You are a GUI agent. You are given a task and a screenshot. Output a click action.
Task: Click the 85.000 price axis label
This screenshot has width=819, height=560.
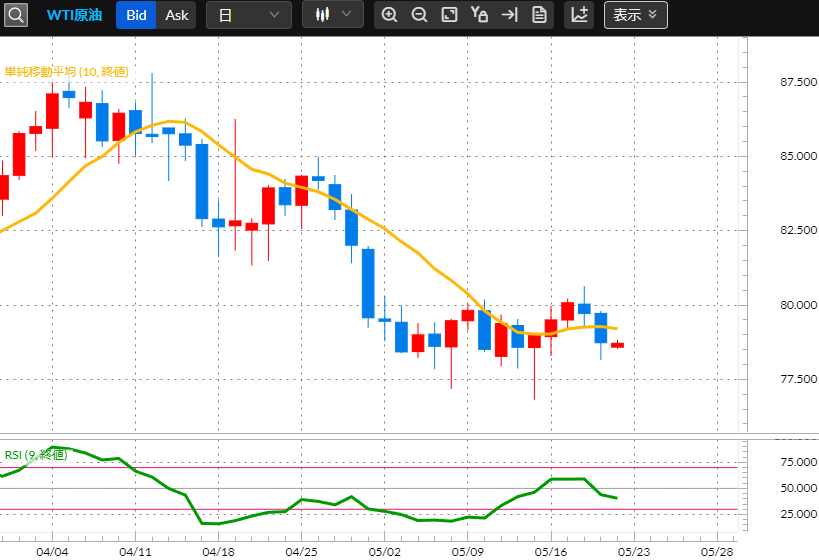point(798,156)
